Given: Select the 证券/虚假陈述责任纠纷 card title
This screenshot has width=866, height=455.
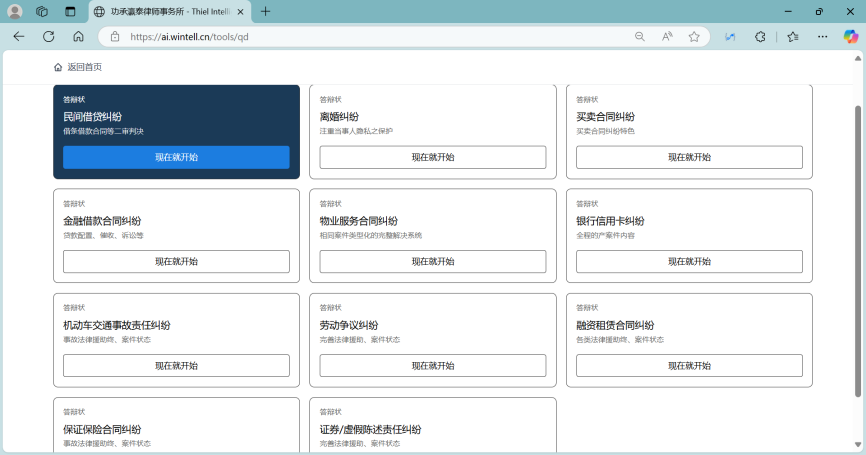Looking at the screenshot, I should point(371,429).
